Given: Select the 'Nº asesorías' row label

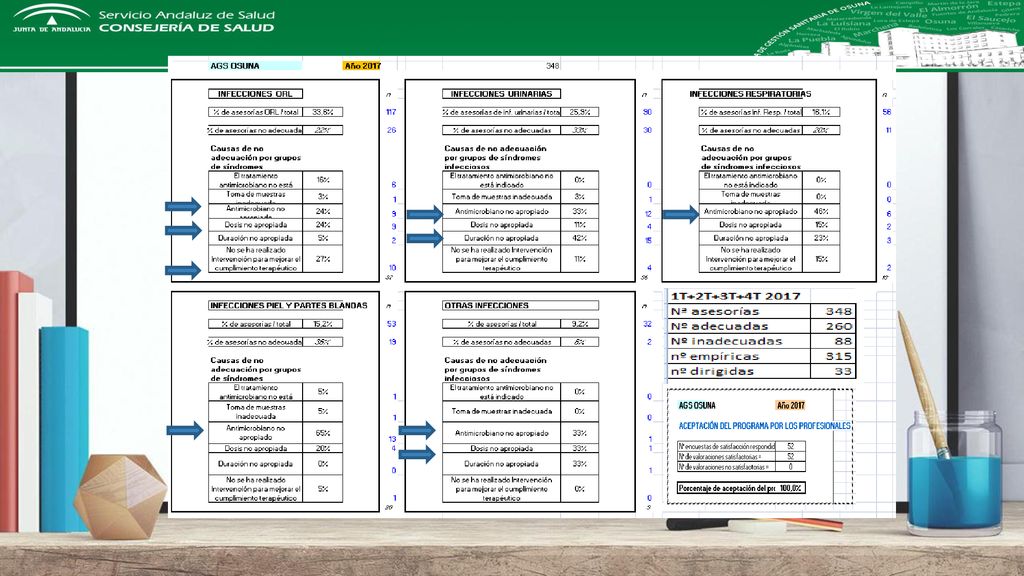Looking at the screenshot, I should 739,311.
